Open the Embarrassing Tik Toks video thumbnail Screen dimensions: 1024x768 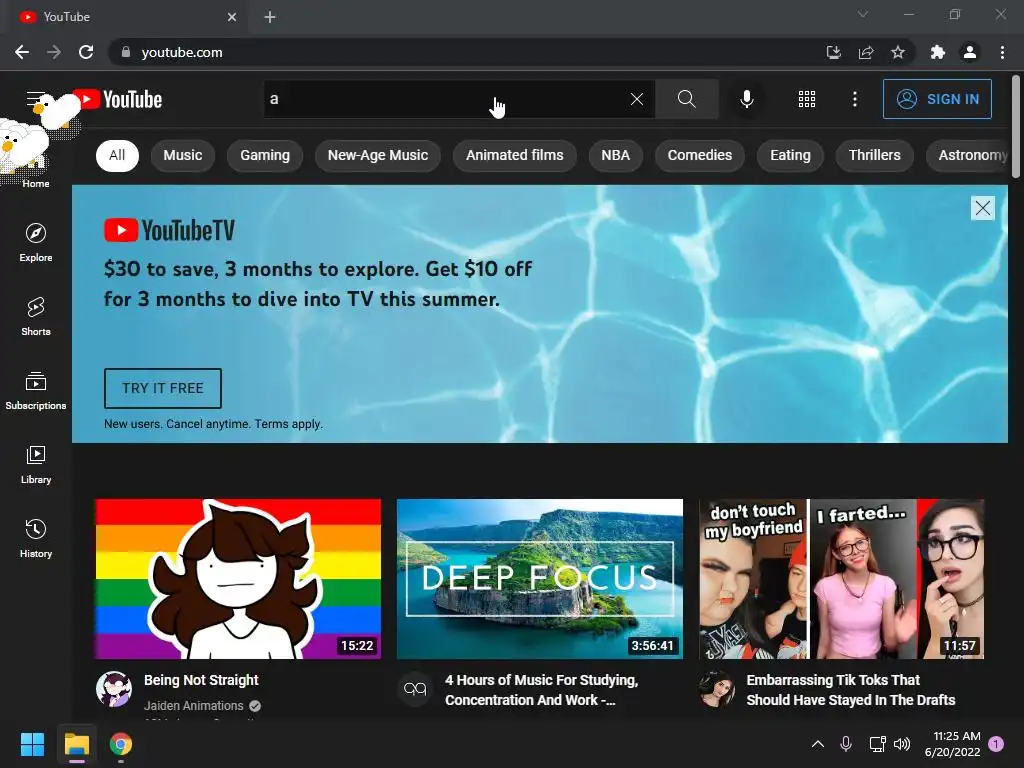pyautogui.click(x=842, y=579)
